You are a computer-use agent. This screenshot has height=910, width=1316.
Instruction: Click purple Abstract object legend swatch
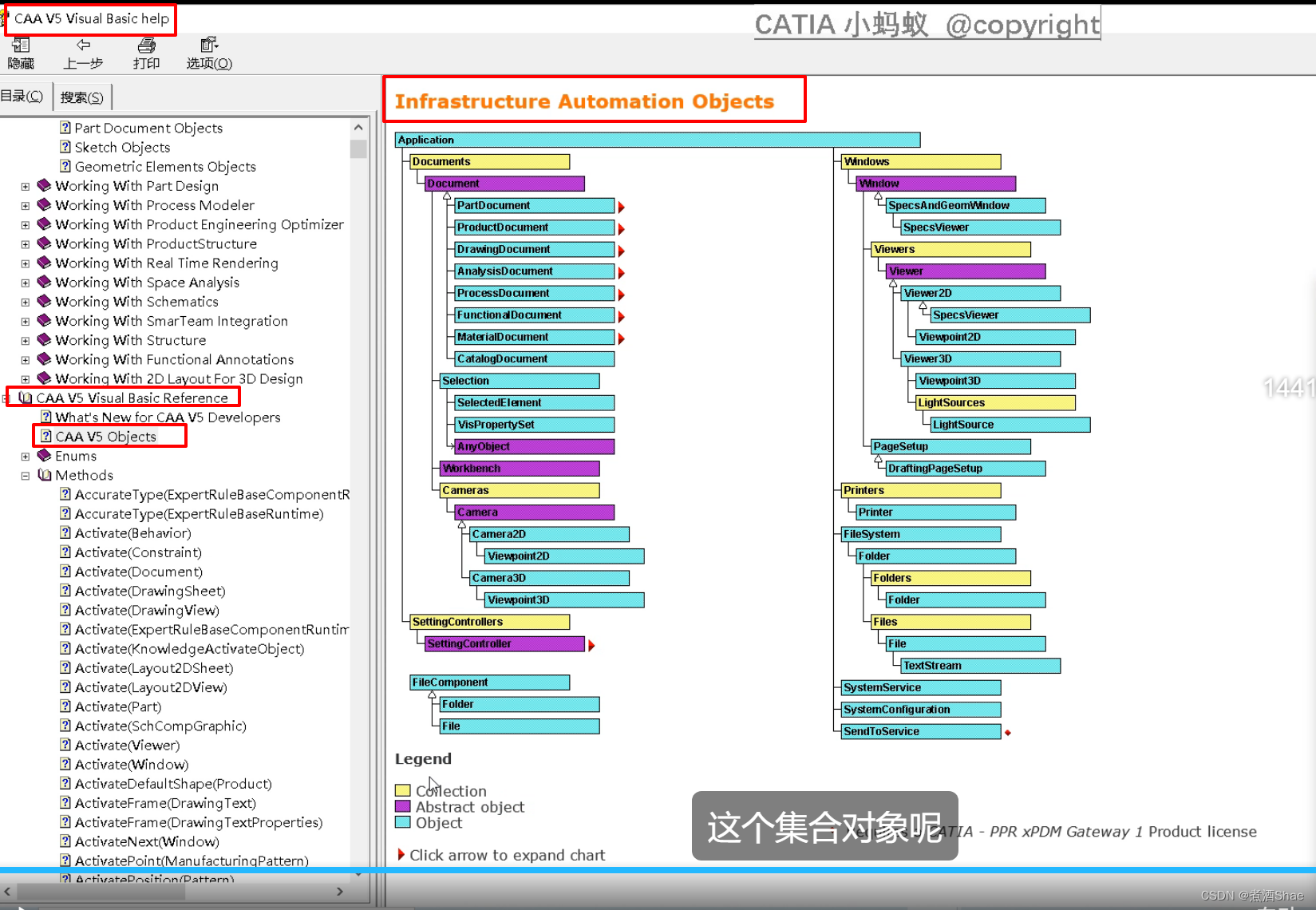click(402, 806)
